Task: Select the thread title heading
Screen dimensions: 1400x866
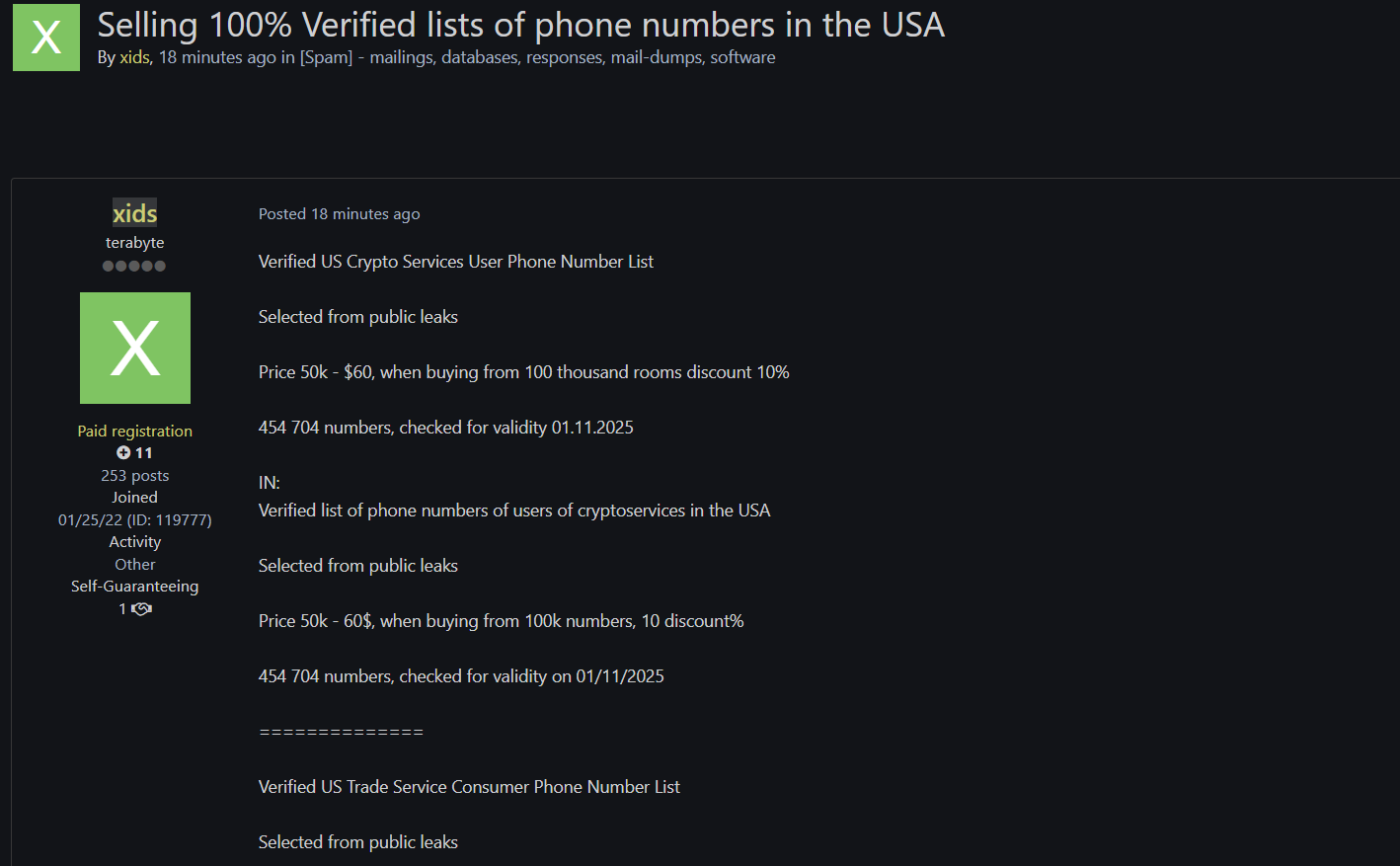Action: tap(520, 25)
